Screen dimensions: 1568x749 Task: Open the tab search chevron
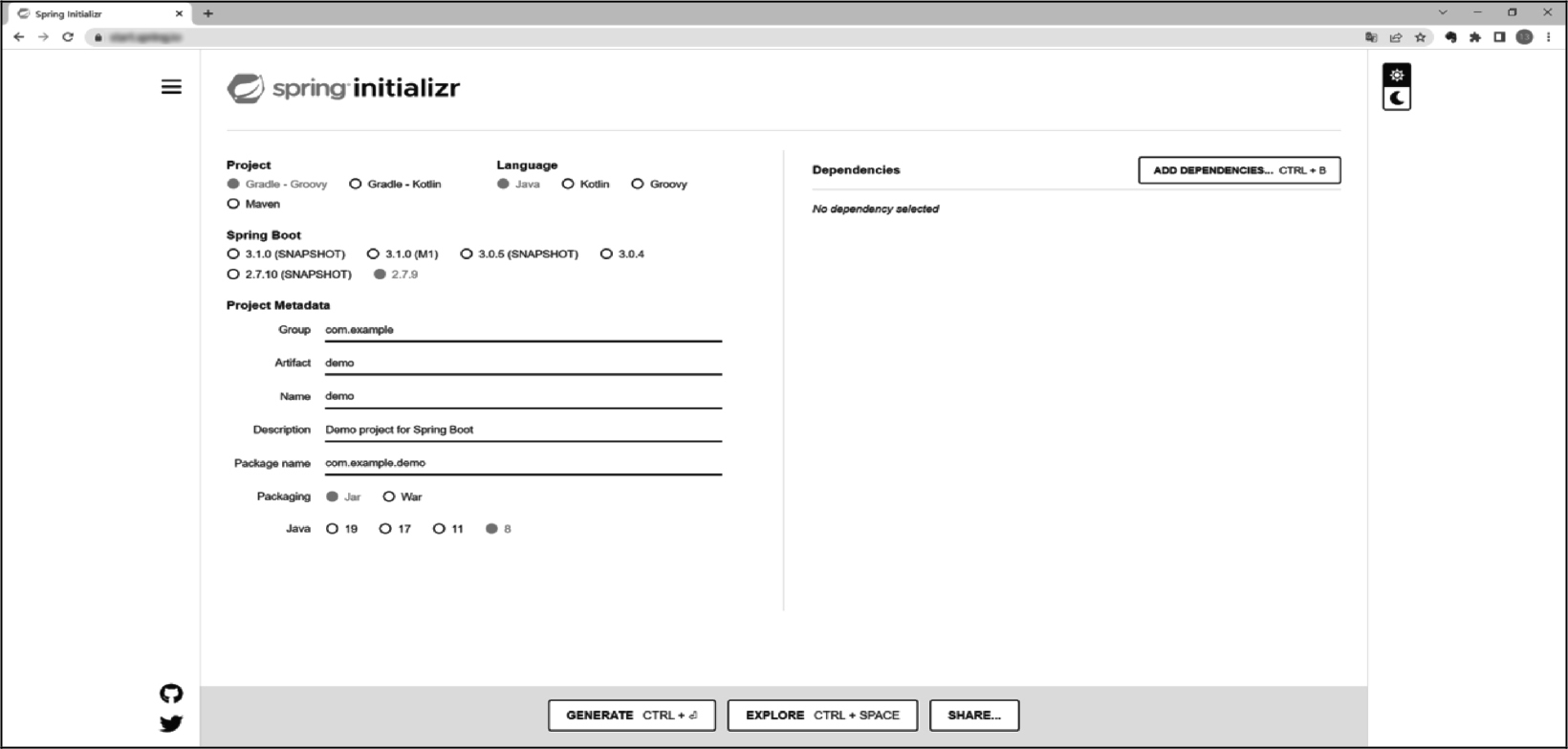pos(1443,12)
